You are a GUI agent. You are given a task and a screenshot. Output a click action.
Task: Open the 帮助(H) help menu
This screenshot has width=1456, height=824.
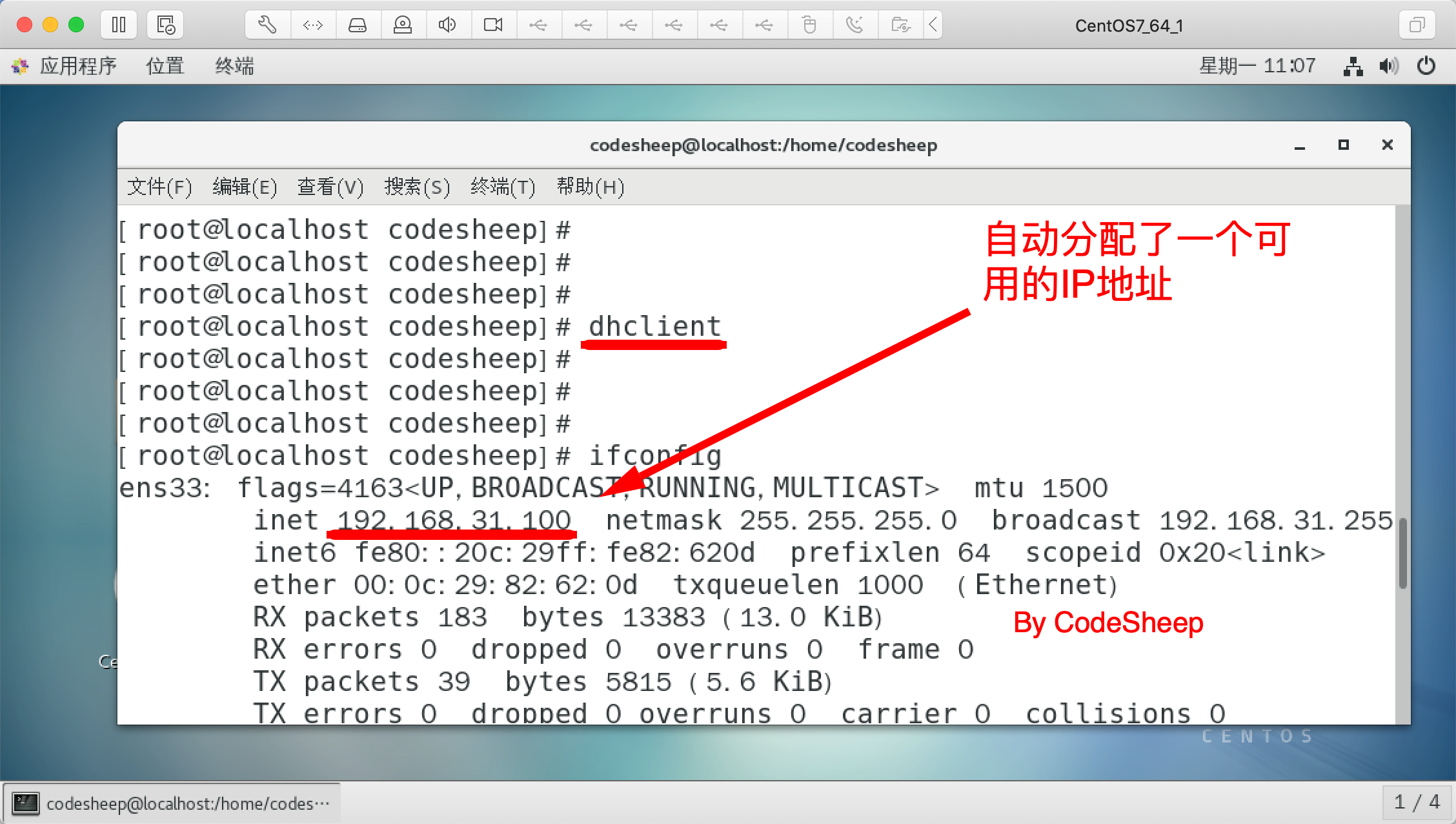[x=590, y=187]
